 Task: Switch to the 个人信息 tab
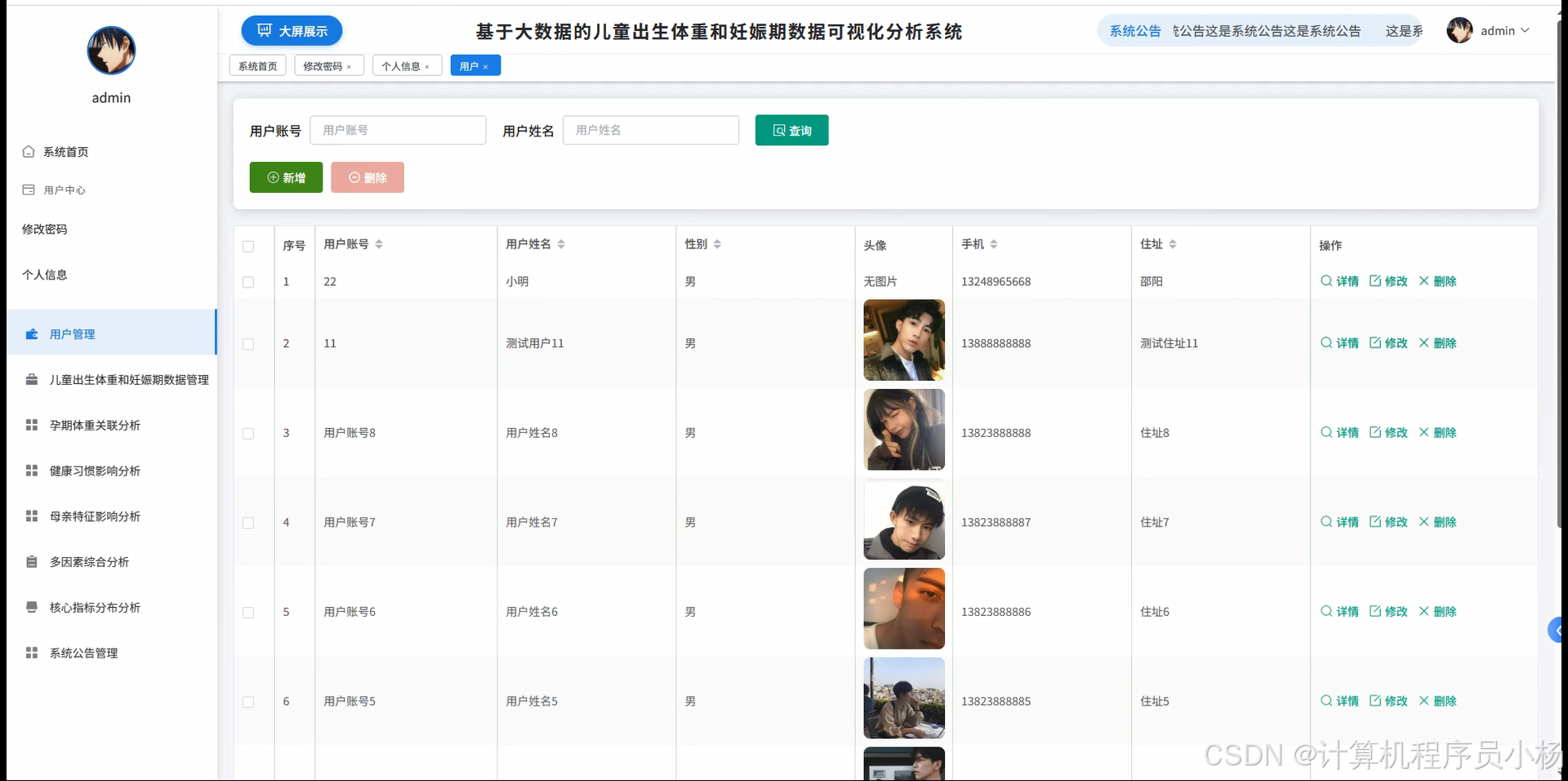click(x=402, y=65)
